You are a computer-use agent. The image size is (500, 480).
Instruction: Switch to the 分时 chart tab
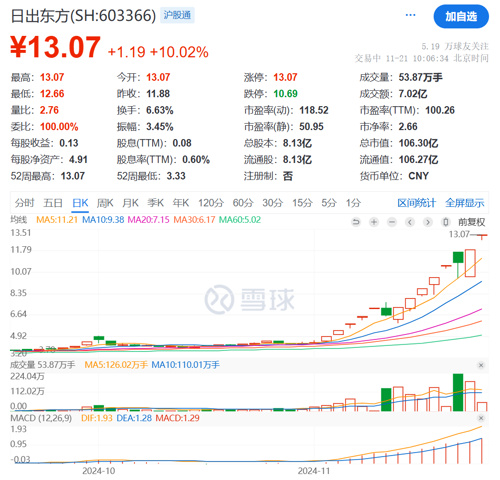tap(24, 203)
